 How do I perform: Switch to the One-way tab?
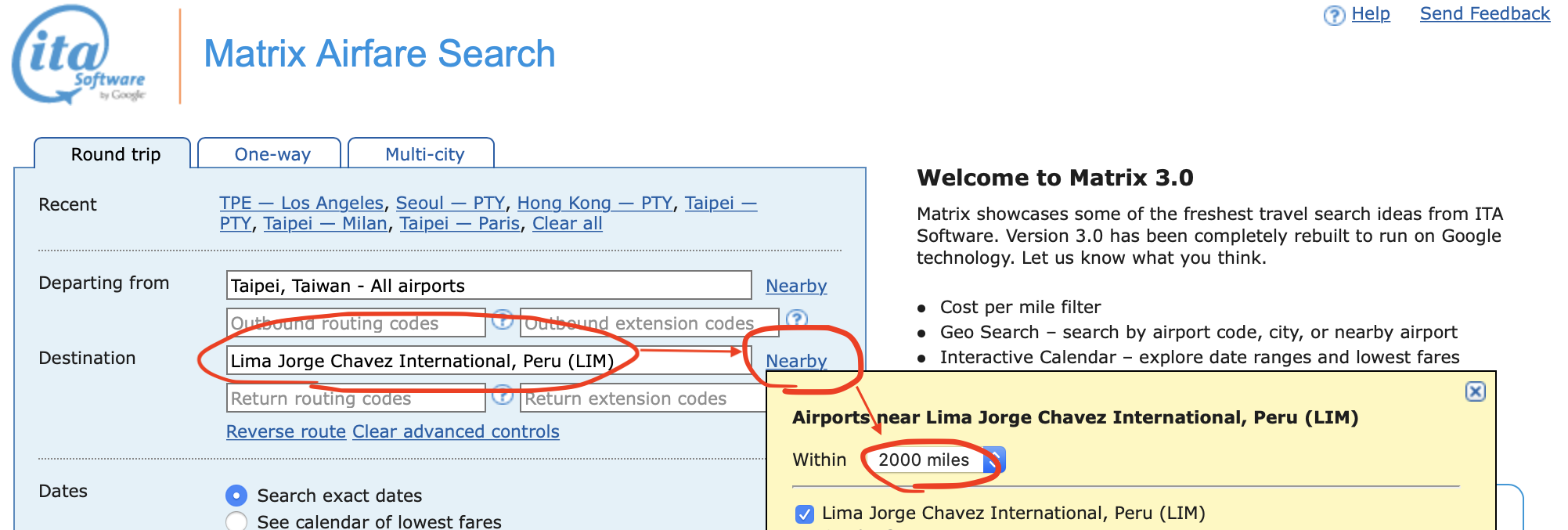[x=272, y=154]
